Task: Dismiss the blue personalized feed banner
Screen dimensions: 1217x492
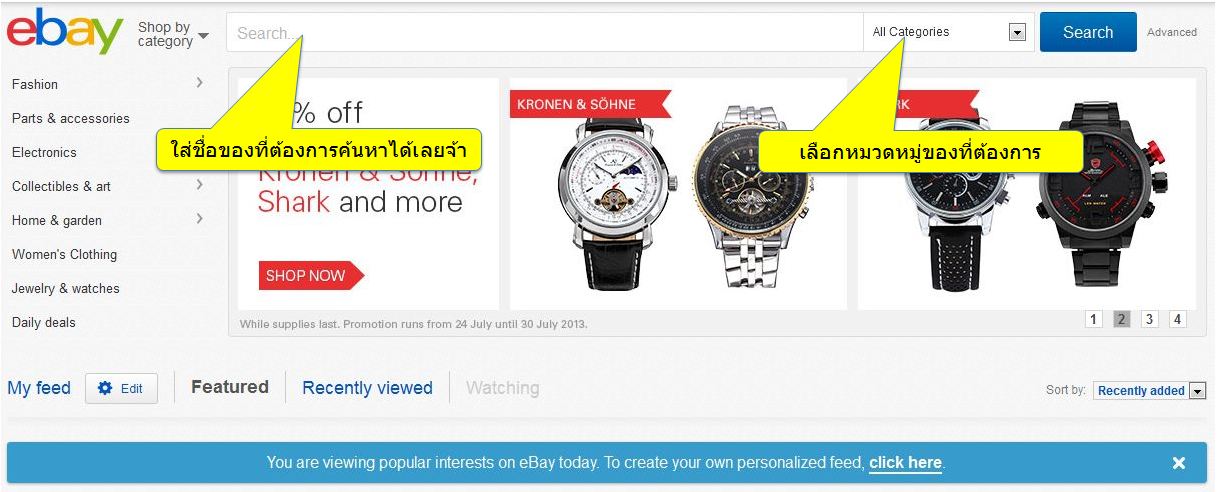Action: 1179,463
